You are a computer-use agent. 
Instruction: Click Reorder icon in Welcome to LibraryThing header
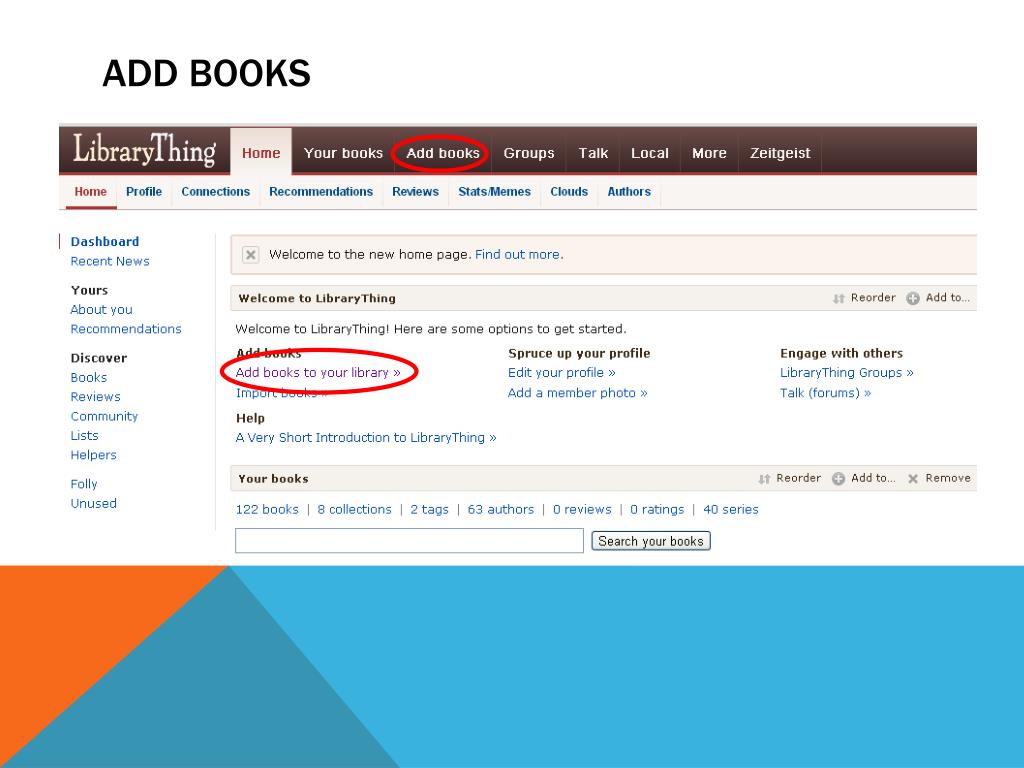click(x=839, y=298)
